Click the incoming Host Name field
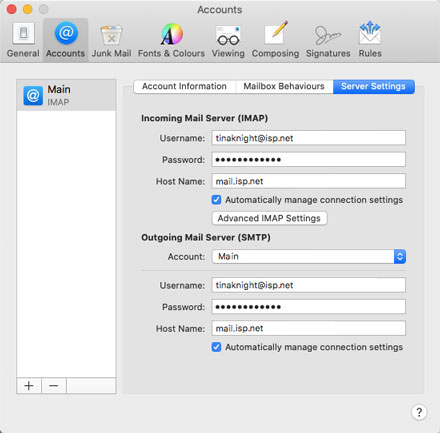 pyautogui.click(x=309, y=181)
